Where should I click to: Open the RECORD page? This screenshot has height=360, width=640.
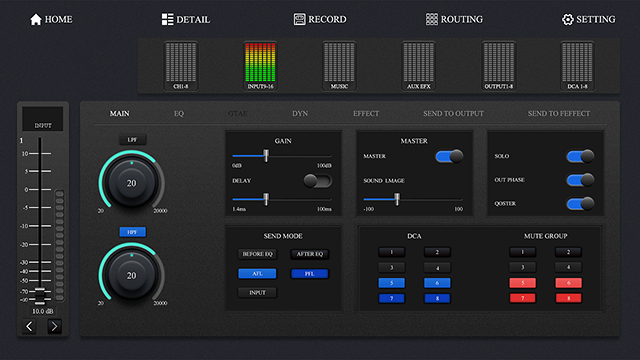pyautogui.click(x=320, y=19)
